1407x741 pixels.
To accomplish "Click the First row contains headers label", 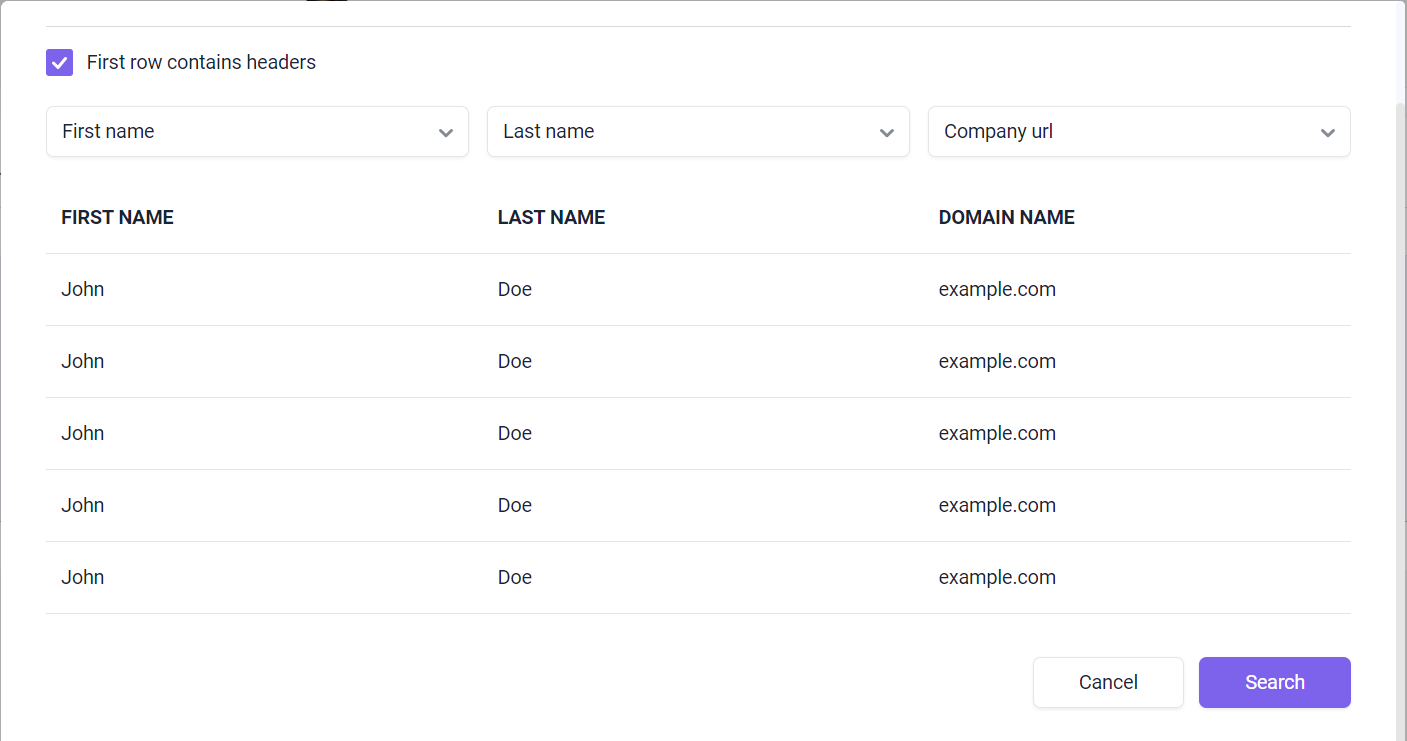I will click(201, 62).
